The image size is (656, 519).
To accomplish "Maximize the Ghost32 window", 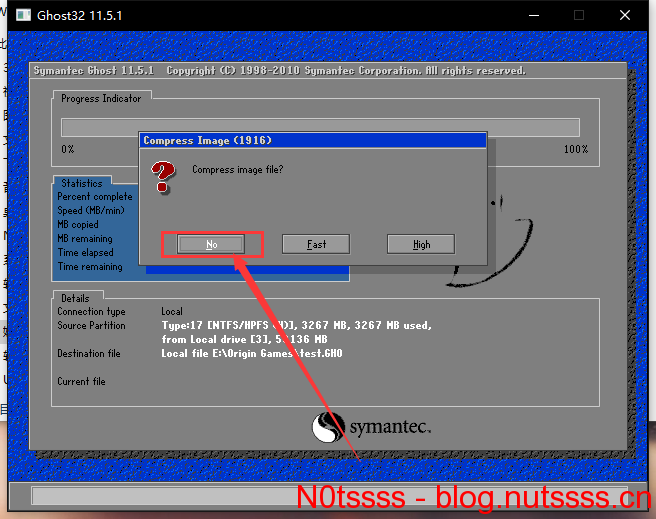I will [x=579, y=15].
